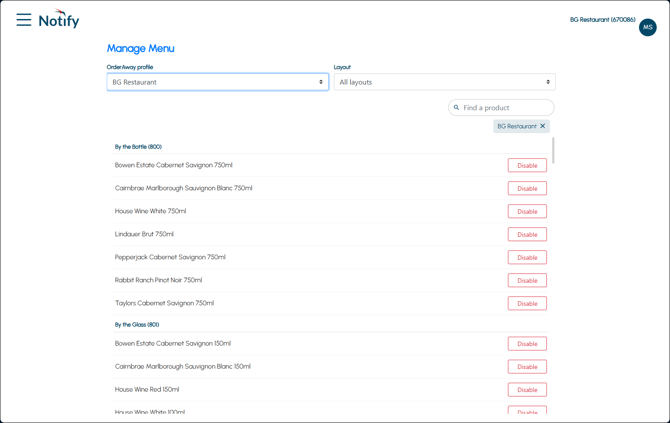Disable Bowen Estate Cabernet Savignon 750ml
The width and height of the screenshot is (670, 423).
click(x=527, y=165)
